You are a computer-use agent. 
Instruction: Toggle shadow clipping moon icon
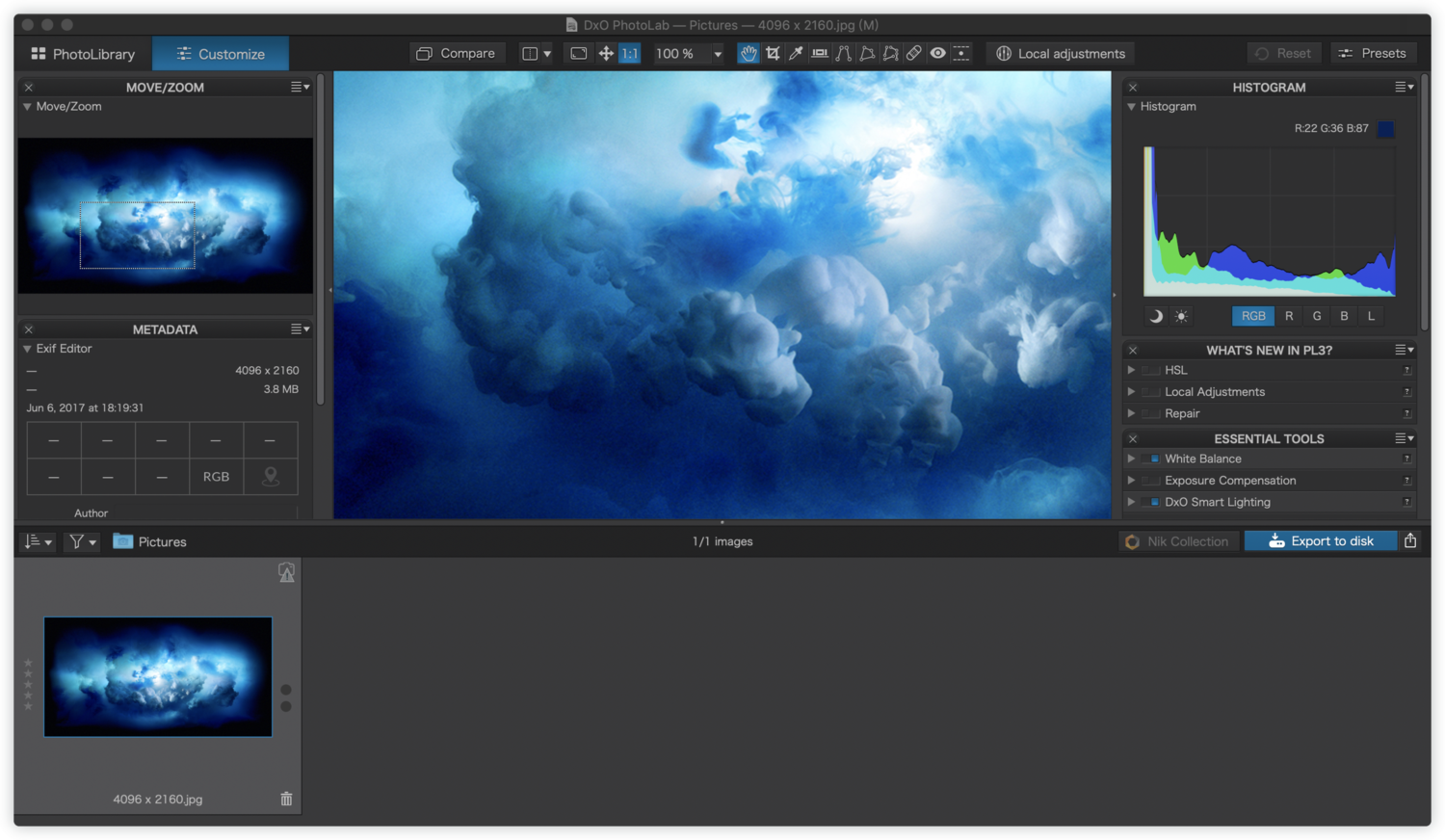click(1155, 316)
